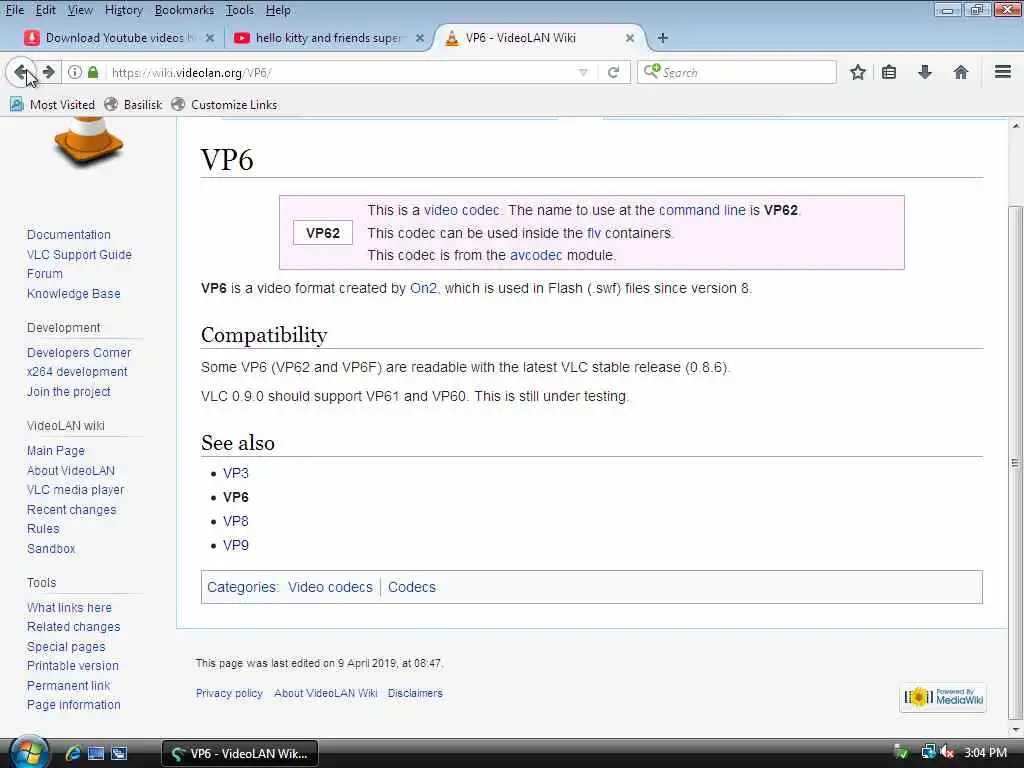
Task: Open site information icon in address bar
Action: [x=75, y=72]
